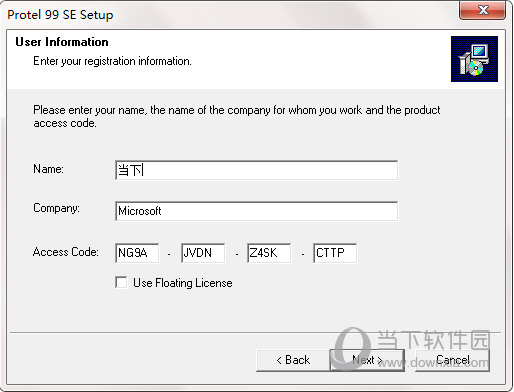The height and width of the screenshot is (392, 514).
Task: Click the Use Floating License label text
Action: (x=183, y=283)
